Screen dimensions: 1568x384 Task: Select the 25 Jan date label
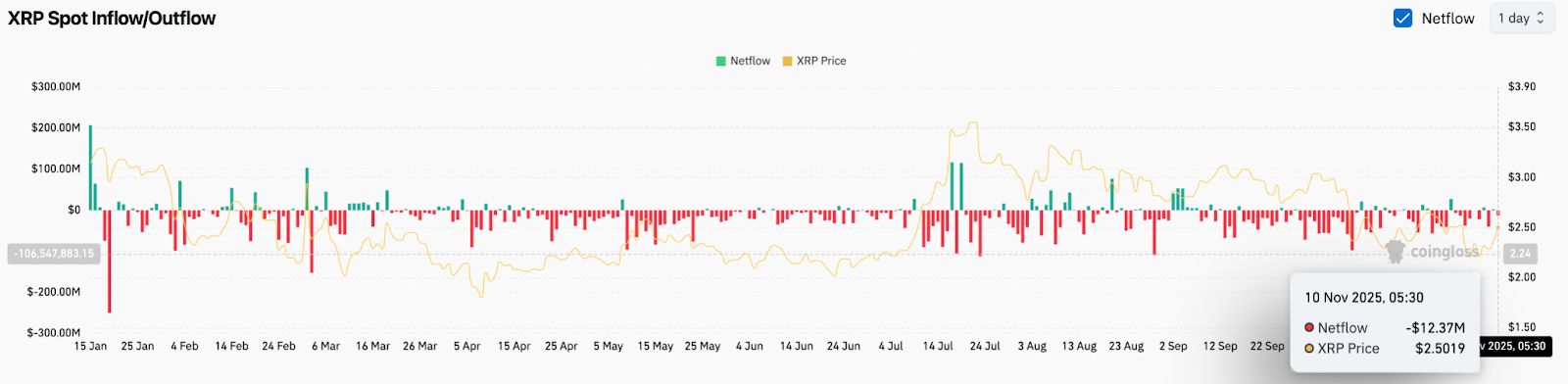(x=137, y=346)
